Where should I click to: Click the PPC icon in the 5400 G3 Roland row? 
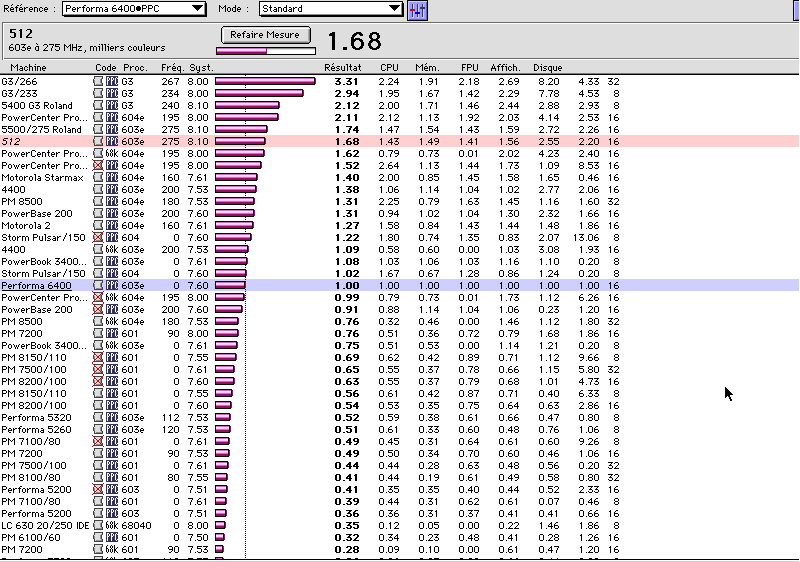(112, 106)
